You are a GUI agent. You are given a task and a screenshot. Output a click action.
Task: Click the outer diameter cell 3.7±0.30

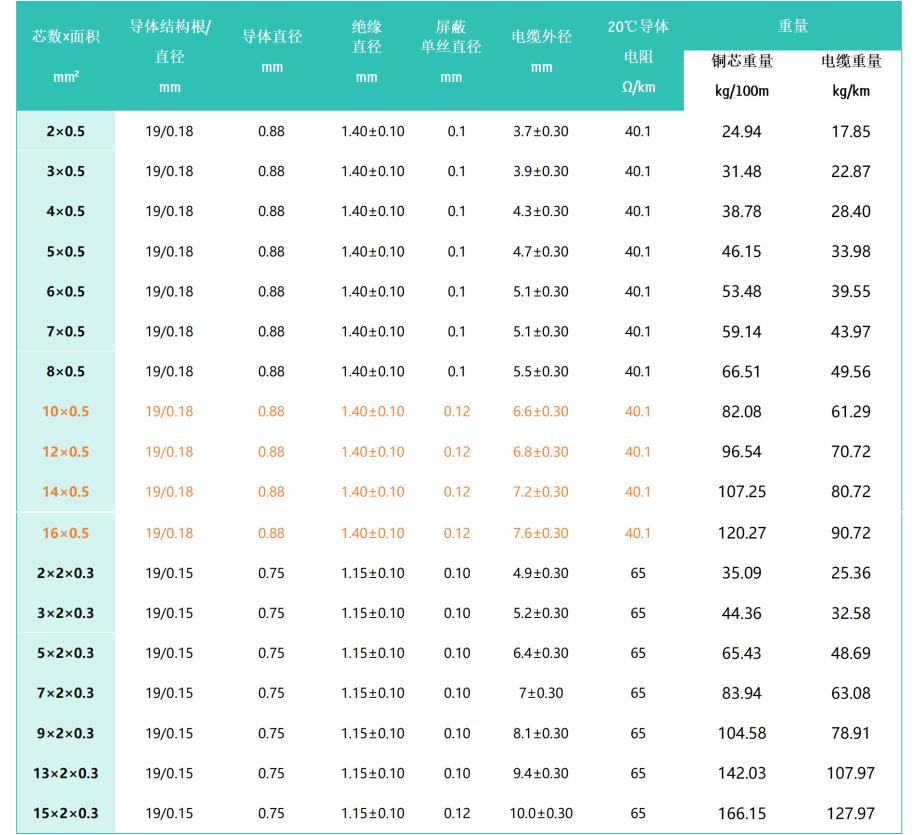pos(541,131)
